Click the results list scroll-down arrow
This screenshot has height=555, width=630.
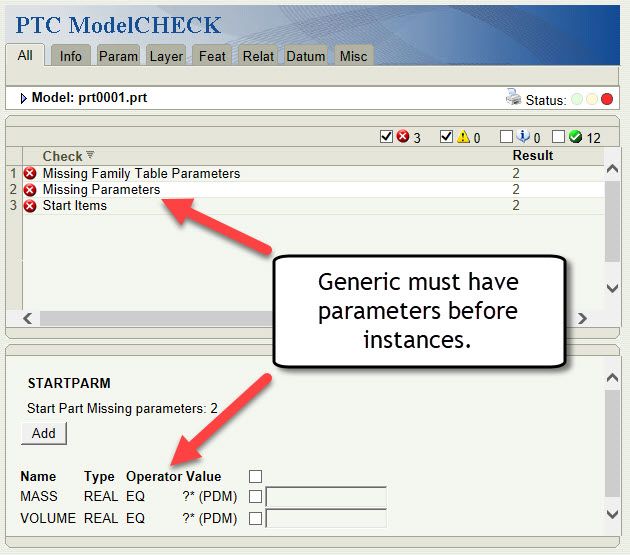click(x=612, y=288)
